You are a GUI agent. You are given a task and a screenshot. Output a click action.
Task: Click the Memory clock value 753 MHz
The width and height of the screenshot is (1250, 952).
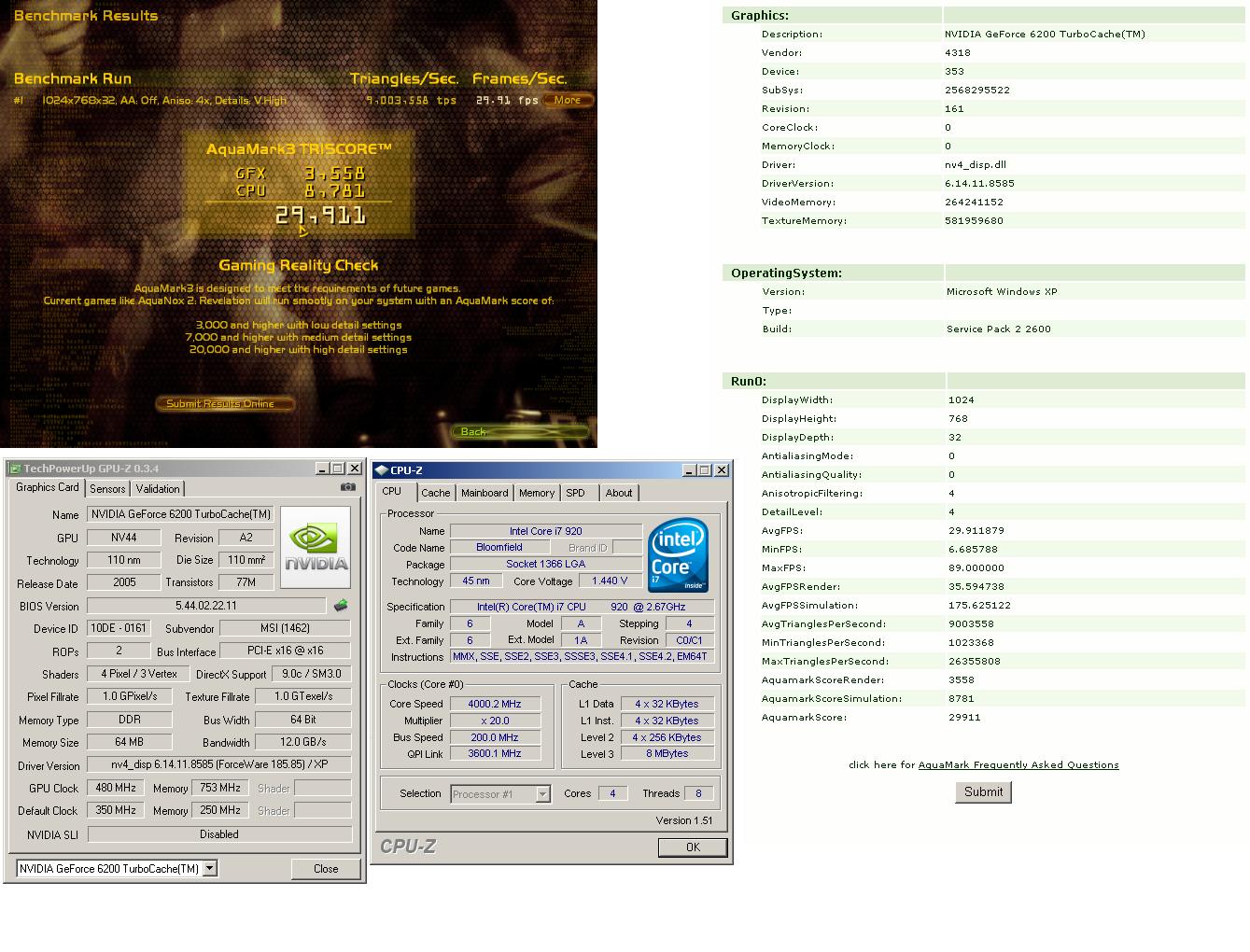(x=221, y=788)
